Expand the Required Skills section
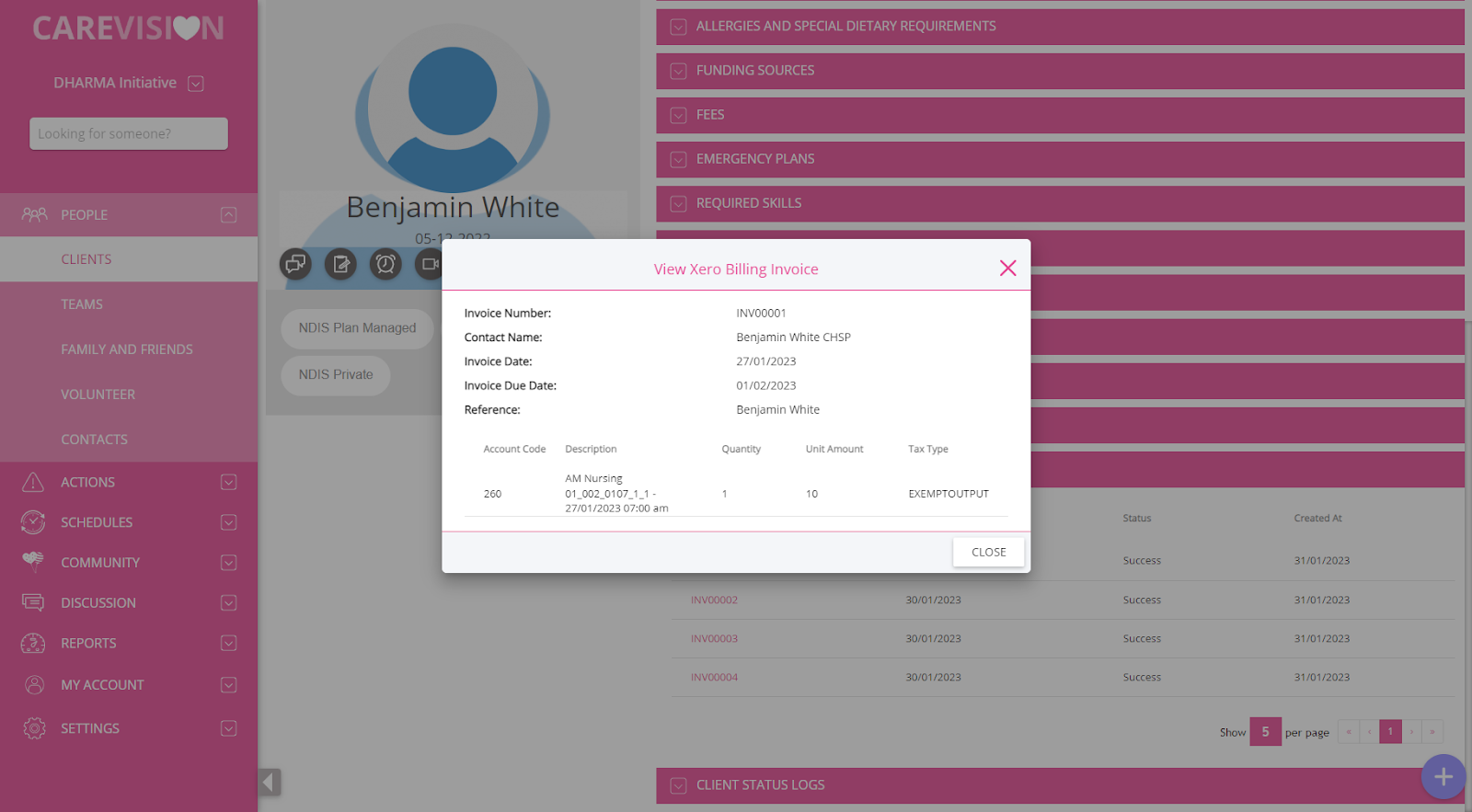1472x812 pixels. point(1060,203)
